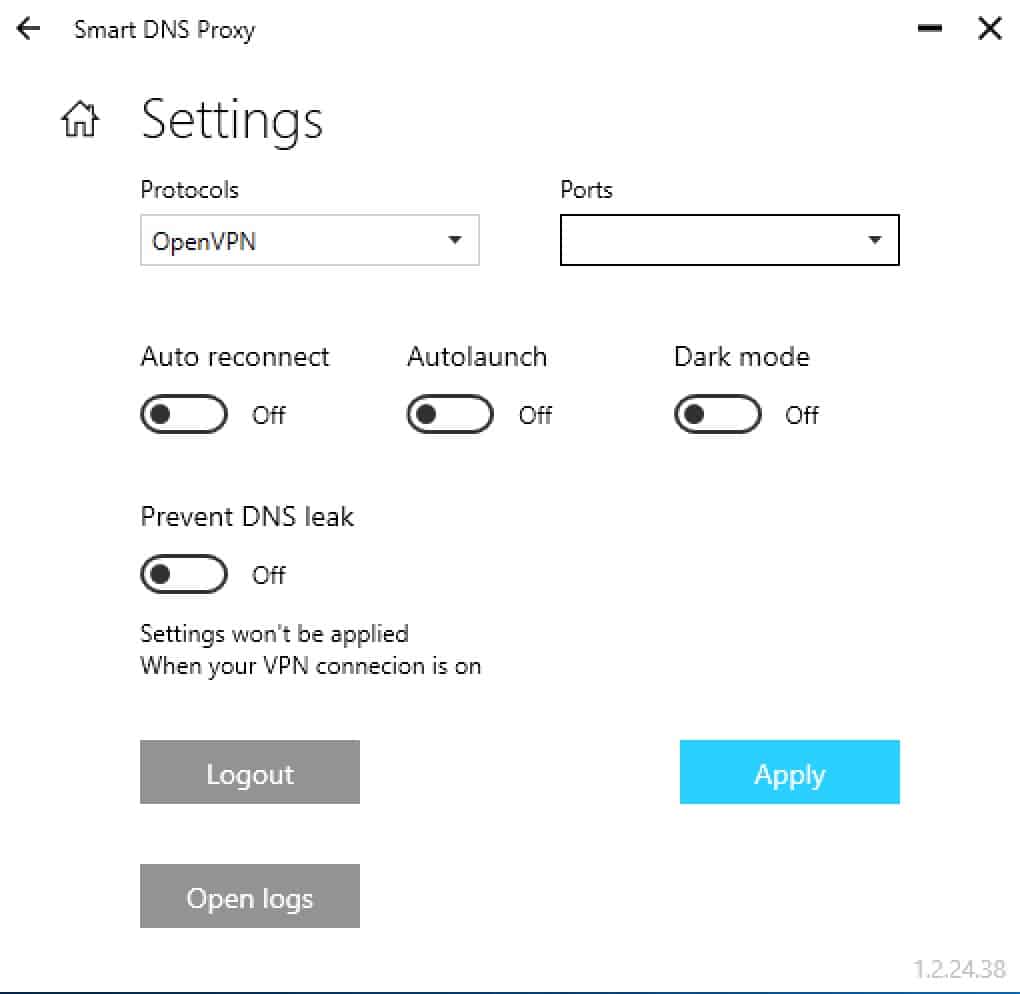Close the Smart DNS Proxy window
Image resolution: width=1020 pixels, height=994 pixels.
click(989, 28)
